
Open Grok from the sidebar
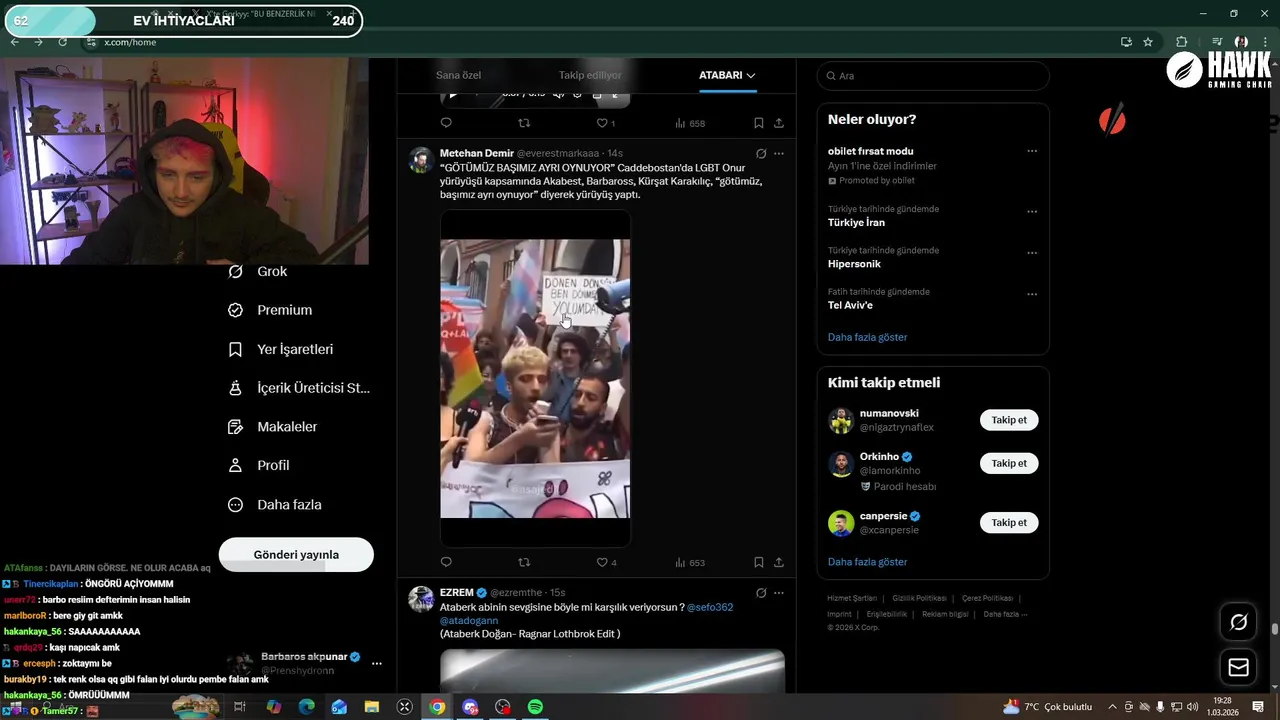click(258, 271)
